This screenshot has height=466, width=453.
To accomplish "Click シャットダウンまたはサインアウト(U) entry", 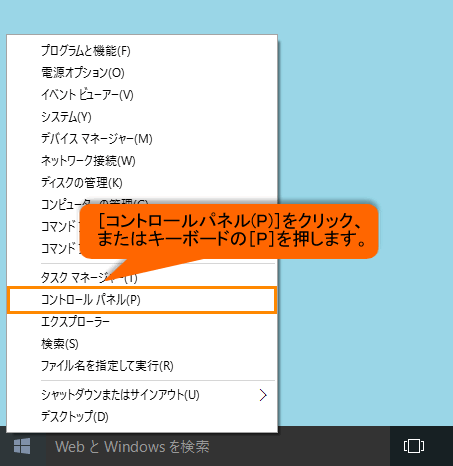I will pos(142,395).
